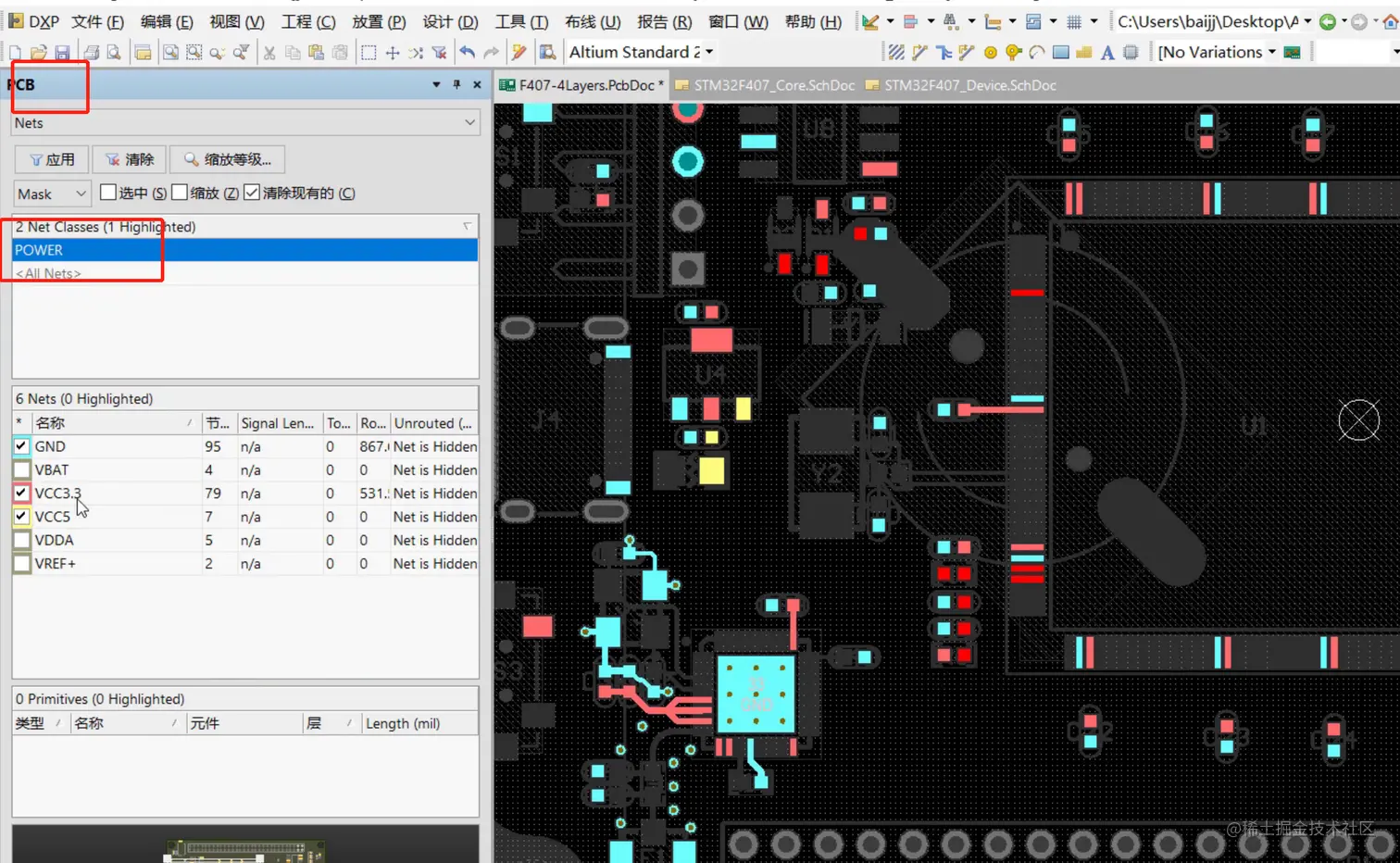Viewport: 1400px width, 863px height.
Task: Uncheck the GND net checkbox
Action: [x=21, y=446]
